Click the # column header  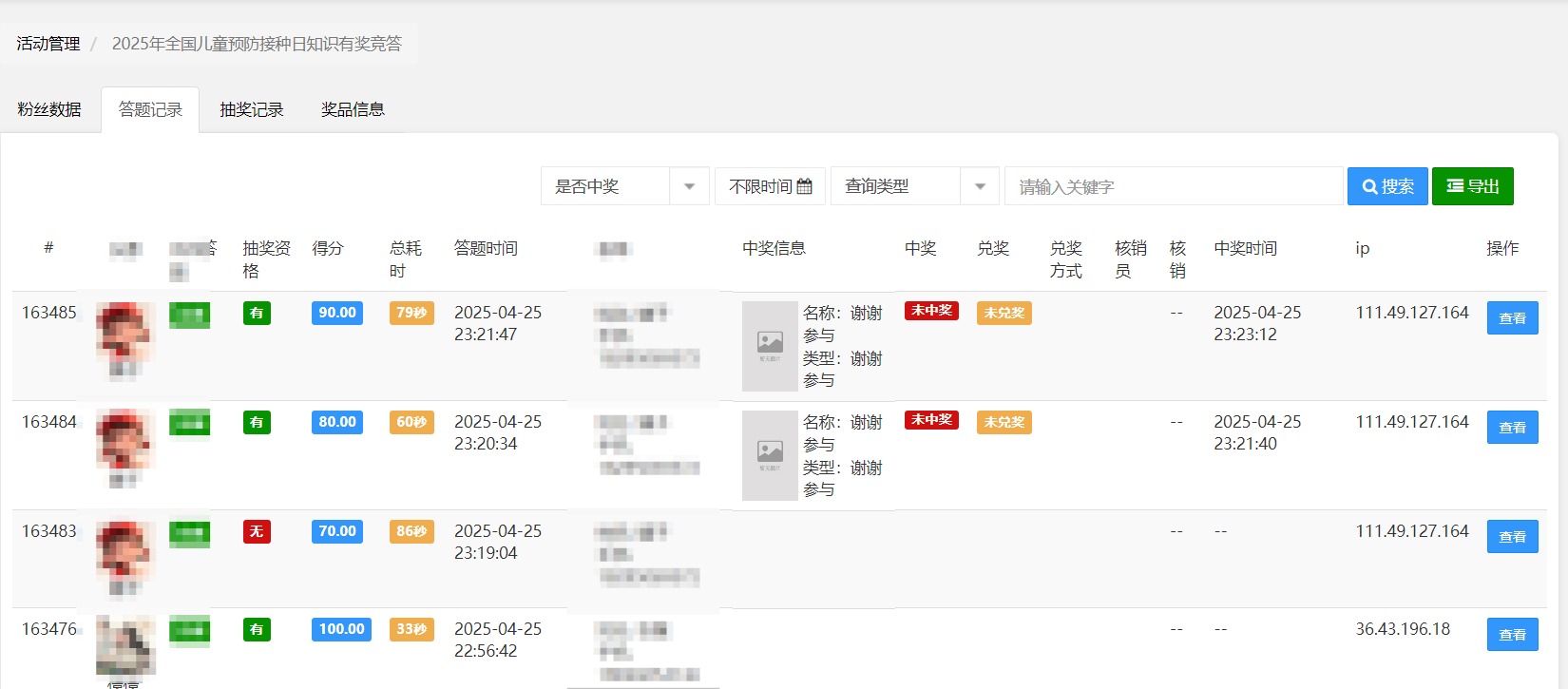click(x=48, y=248)
